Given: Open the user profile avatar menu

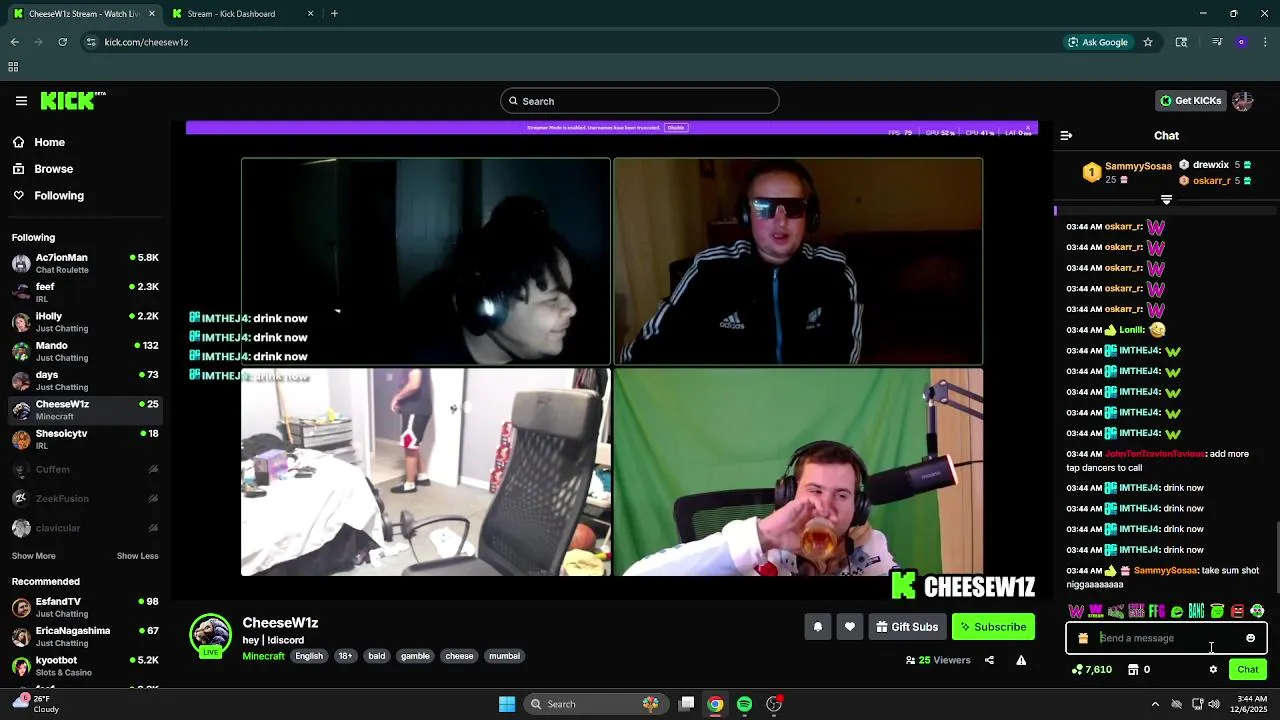Looking at the screenshot, I should click(x=1243, y=101).
